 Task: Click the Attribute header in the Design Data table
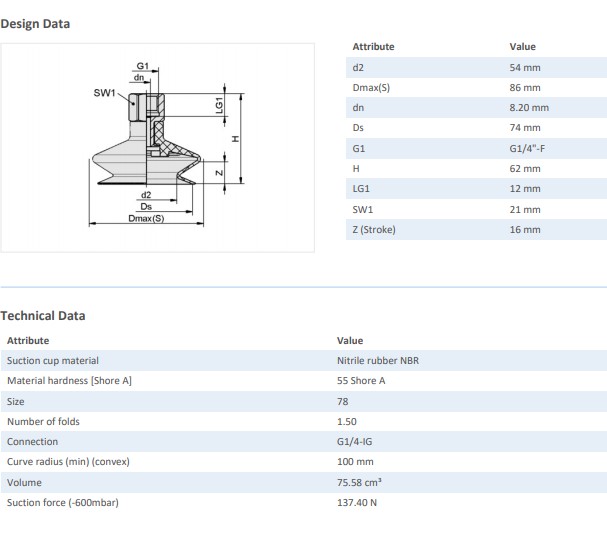374,46
